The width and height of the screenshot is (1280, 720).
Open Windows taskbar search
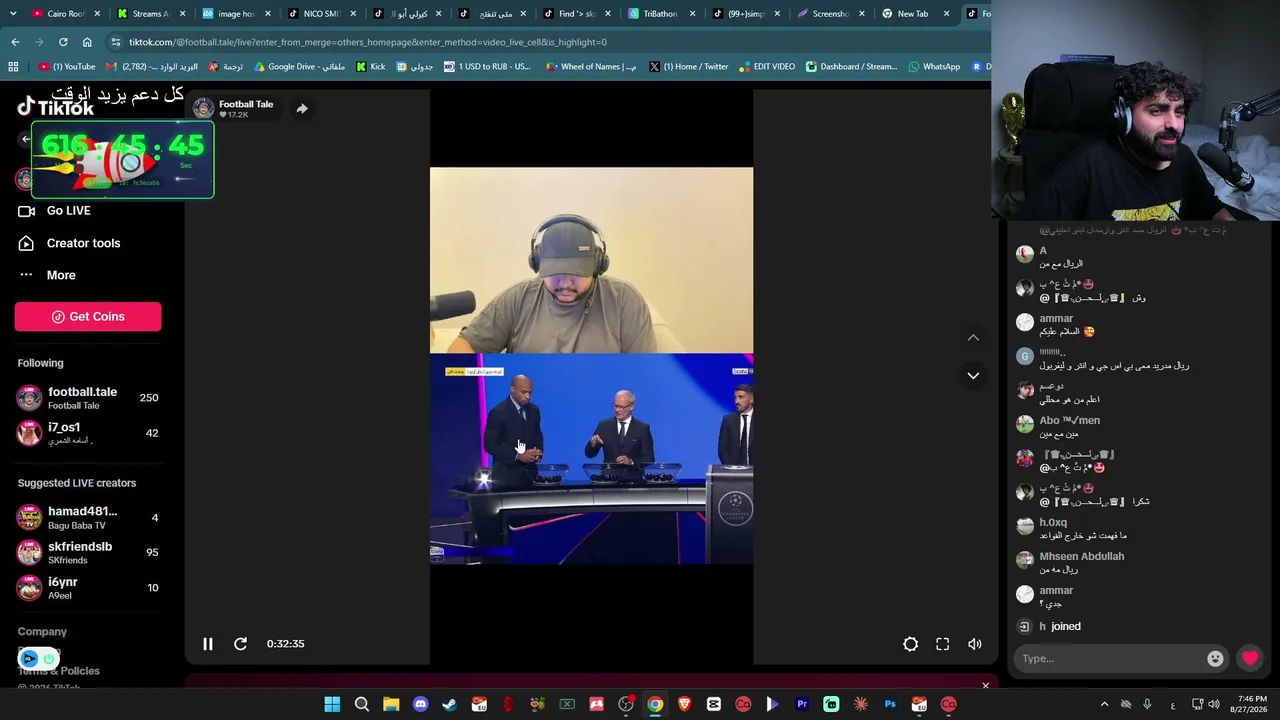pyautogui.click(x=362, y=705)
